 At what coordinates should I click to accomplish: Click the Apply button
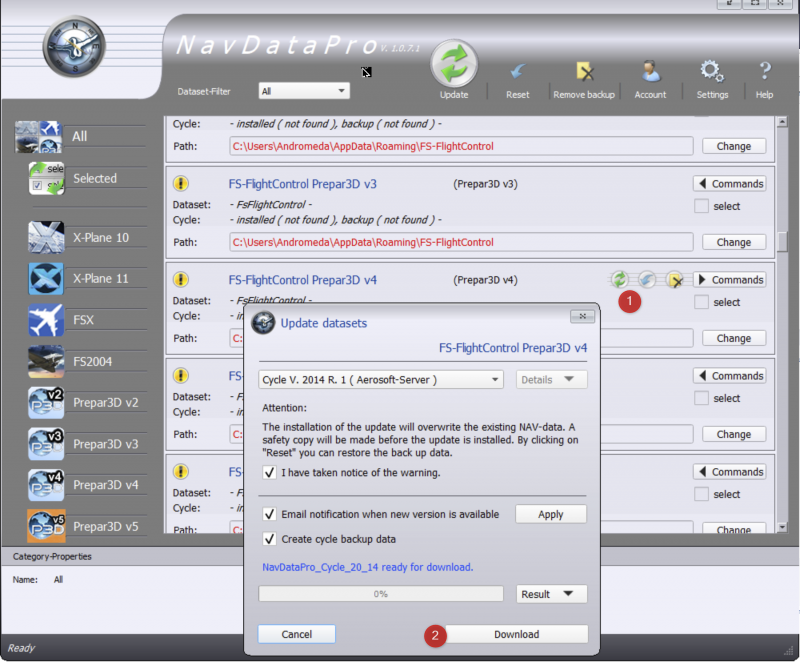[x=551, y=514]
